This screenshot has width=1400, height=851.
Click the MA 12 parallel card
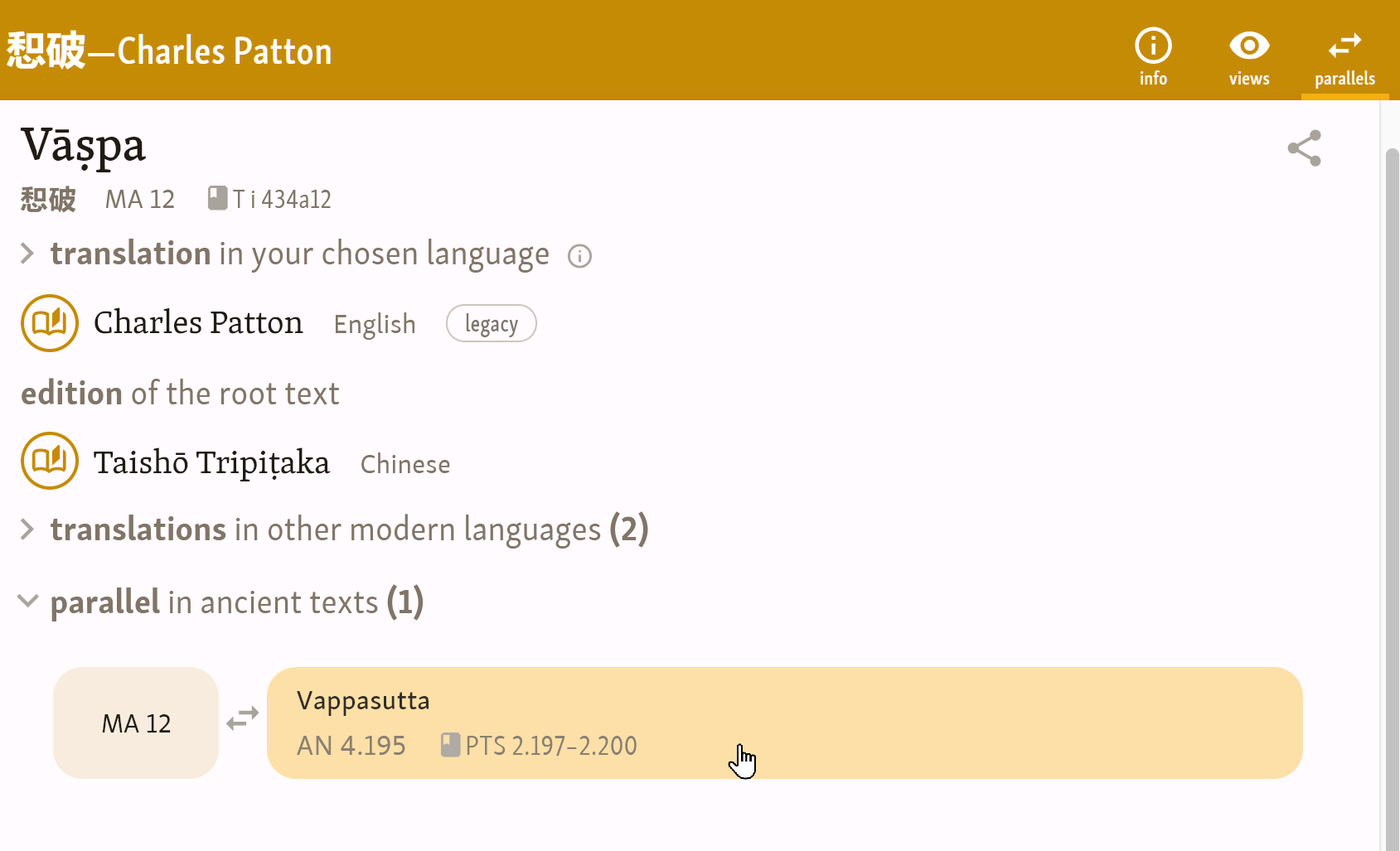coord(136,723)
